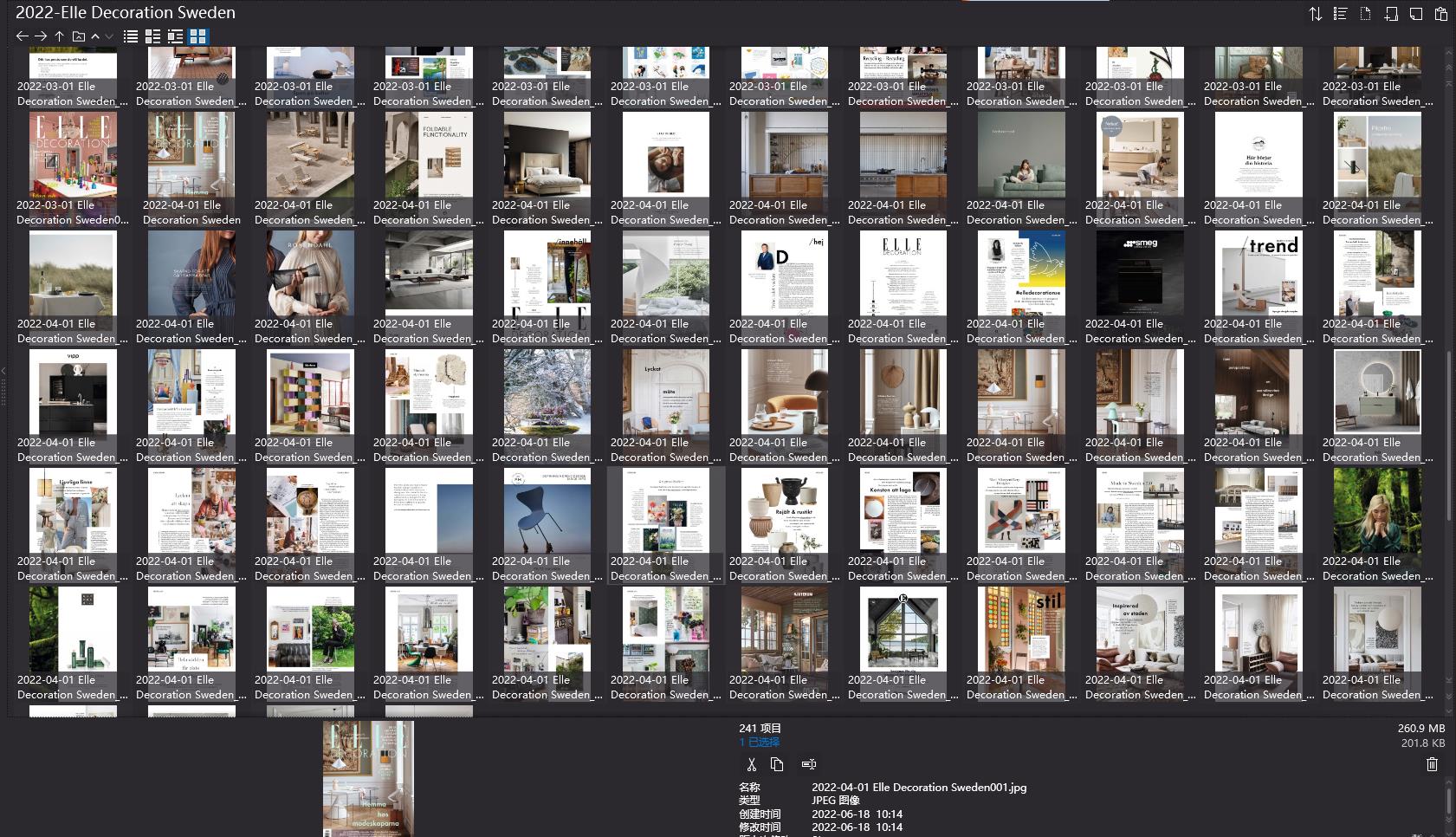Image resolution: width=1456 pixels, height=837 pixels.
Task: Expand the next-item chevron down control
Action: point(108,36)
